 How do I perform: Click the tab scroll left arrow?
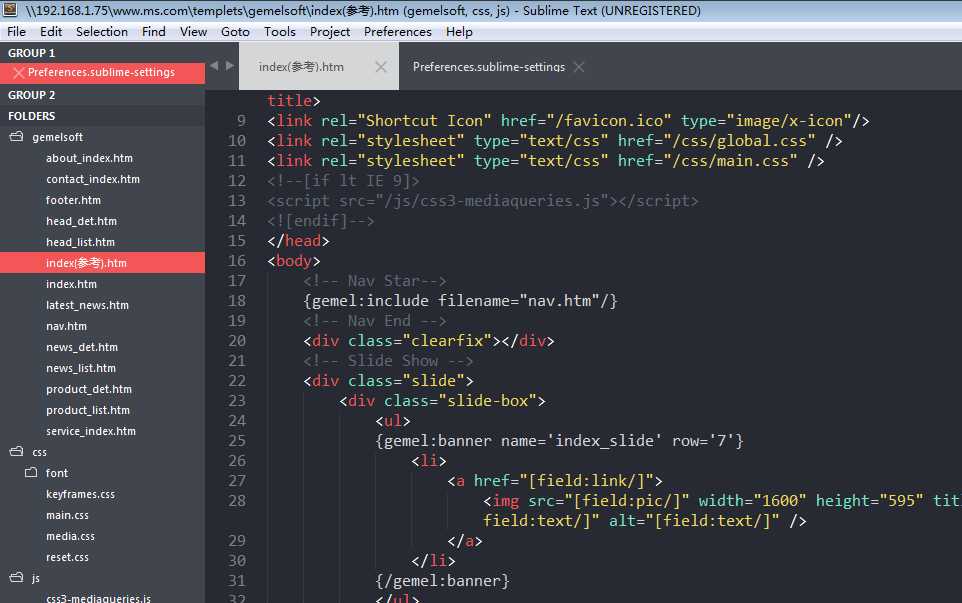pyautogui.click(x=214, y=66)
